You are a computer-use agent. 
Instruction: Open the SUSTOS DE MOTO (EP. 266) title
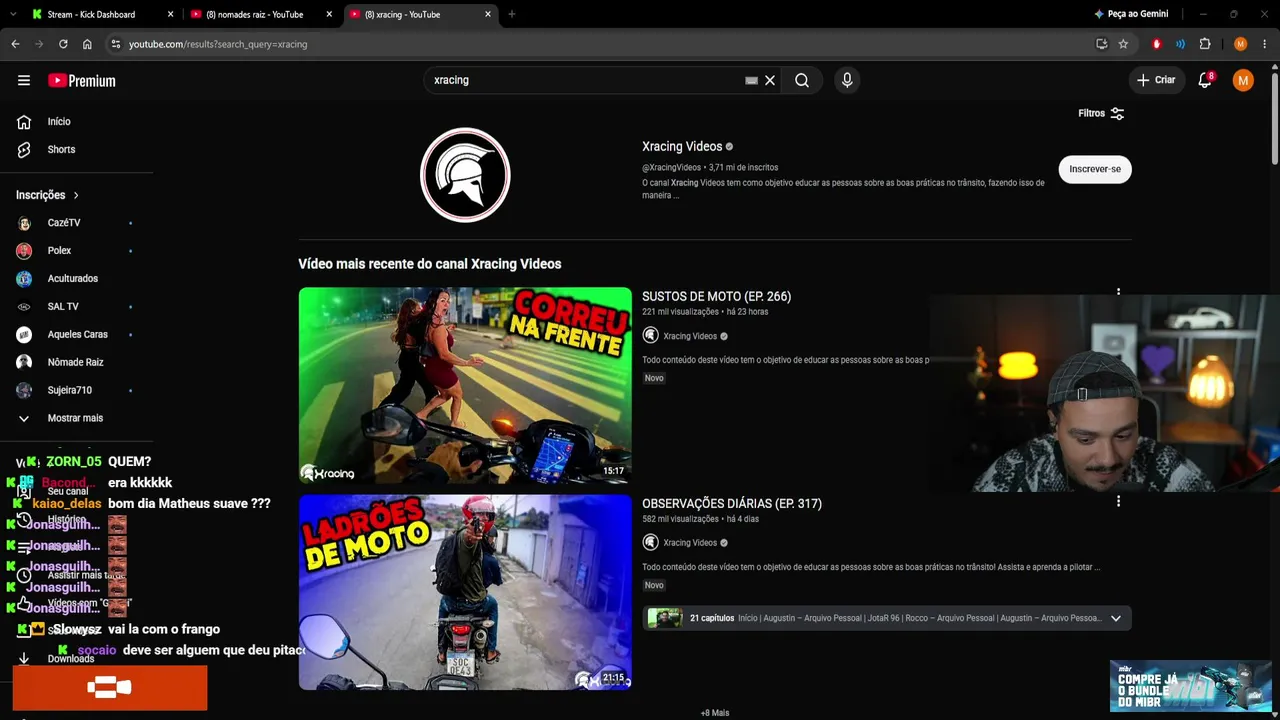(x=716, y=297)
